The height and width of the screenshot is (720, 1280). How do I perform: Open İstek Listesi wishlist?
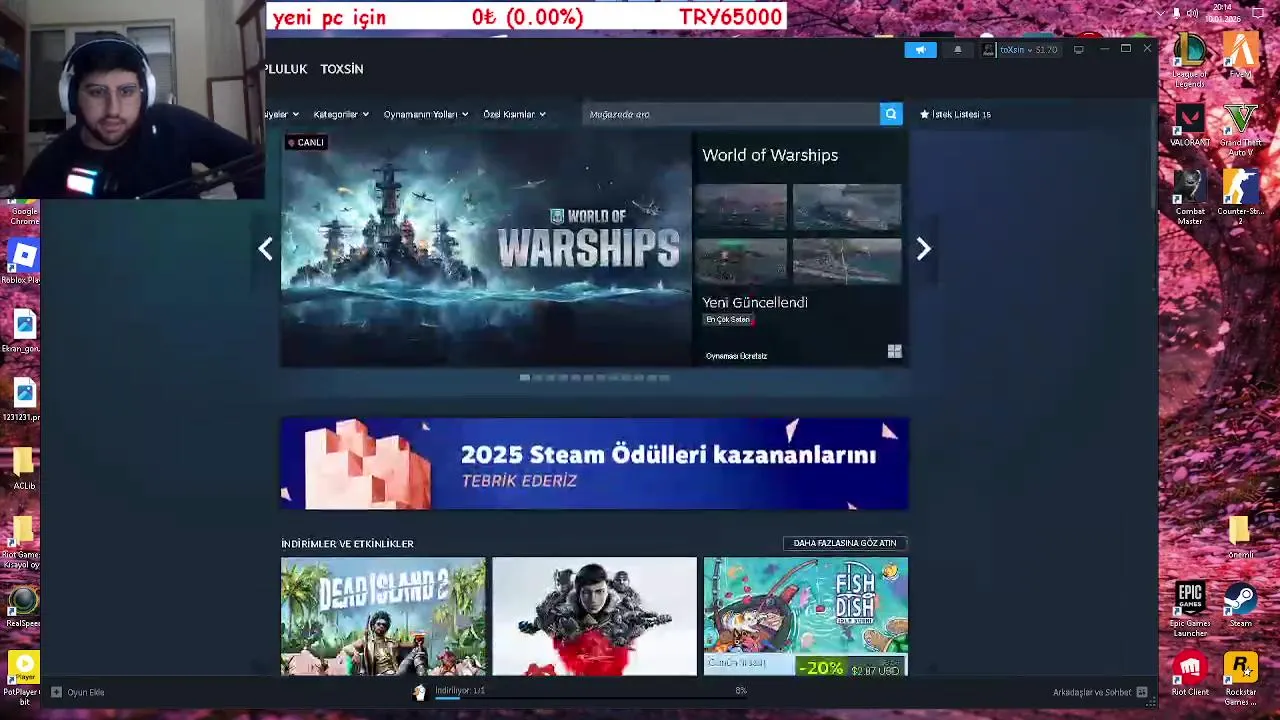coord(955,114)
